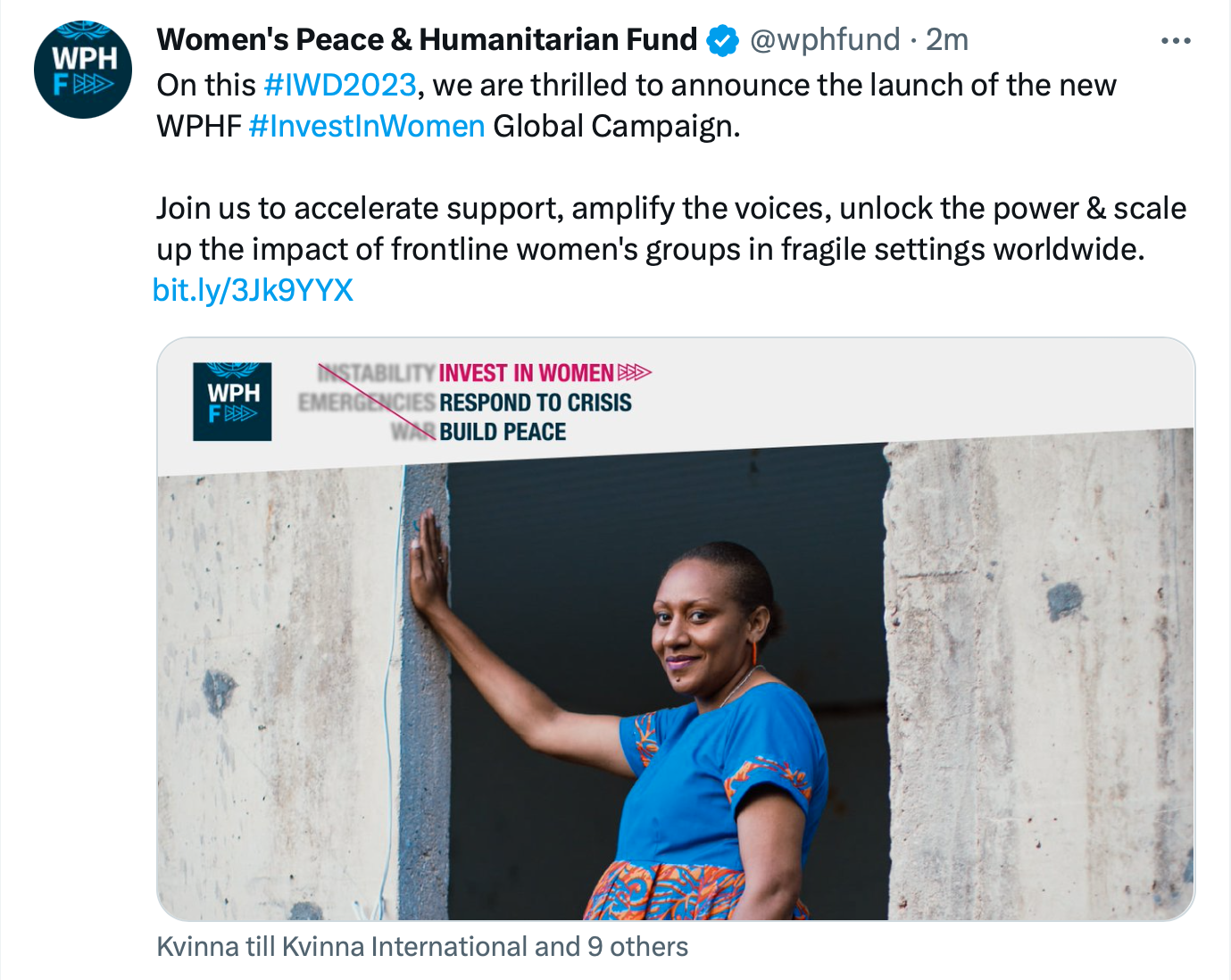This screenshot has height=980, width=1231.
Task: Click the BUILD PEACE banner text
Action: (503, 432)
